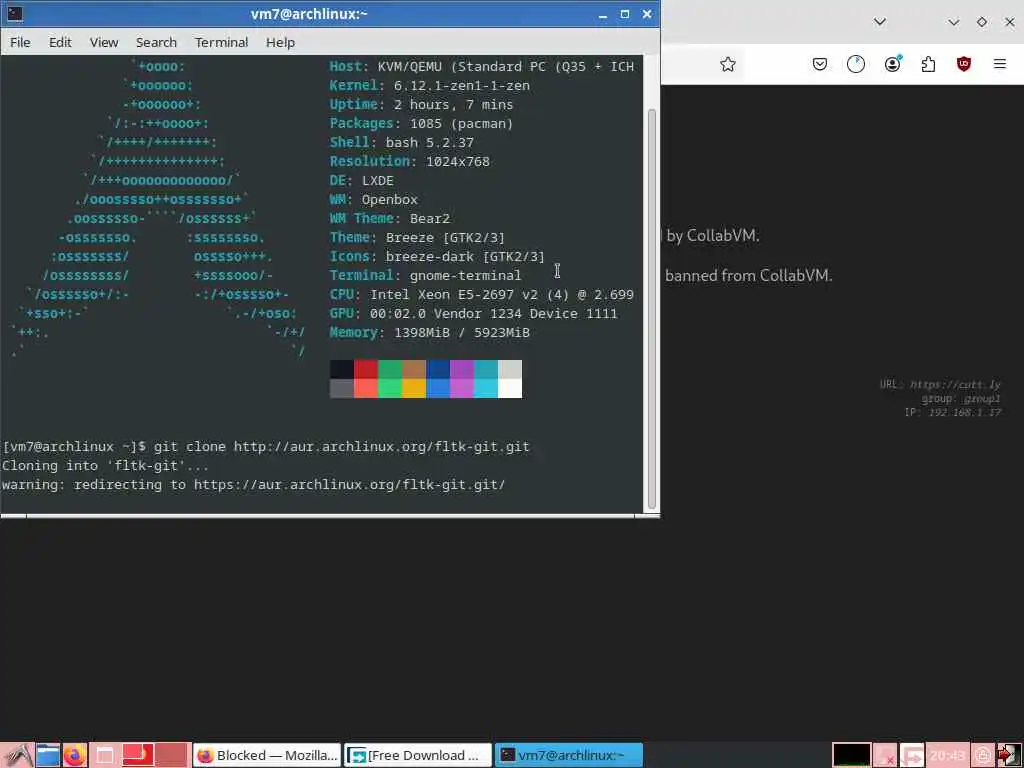Click the tray icon with the arrow and window

(x=912, y=756)
